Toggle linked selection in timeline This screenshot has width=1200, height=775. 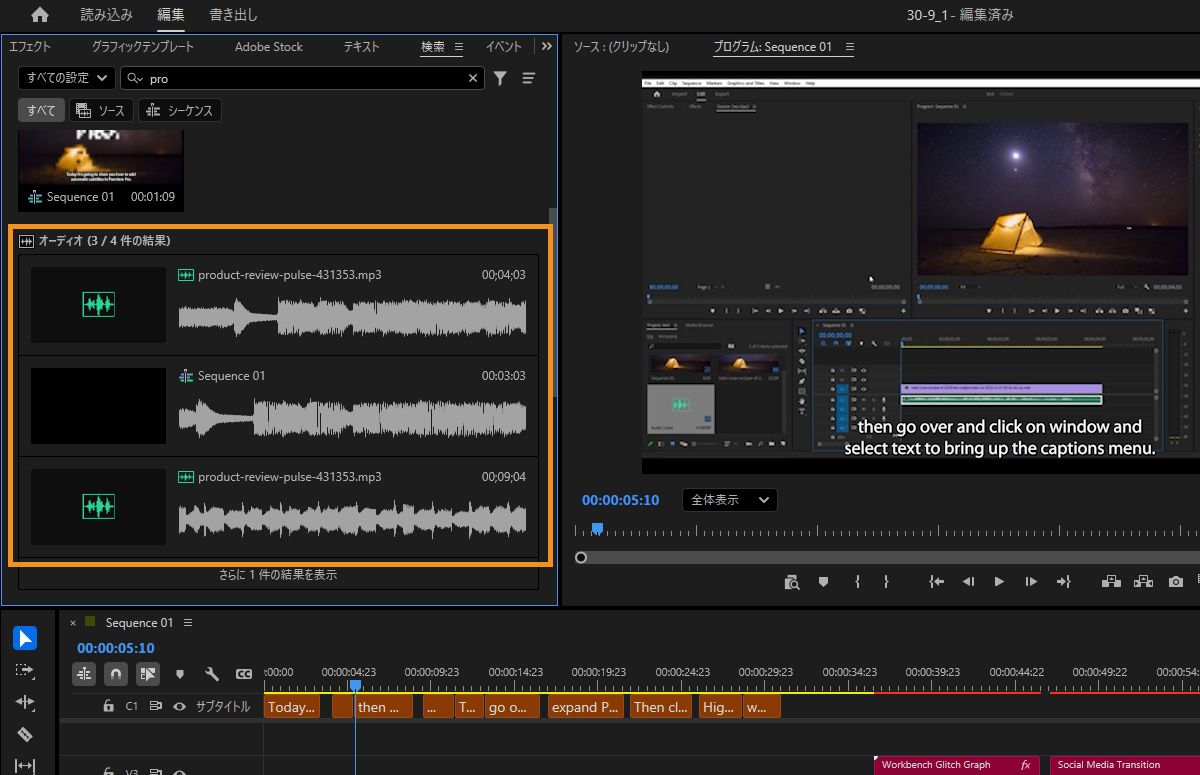[x=147, y=674]
